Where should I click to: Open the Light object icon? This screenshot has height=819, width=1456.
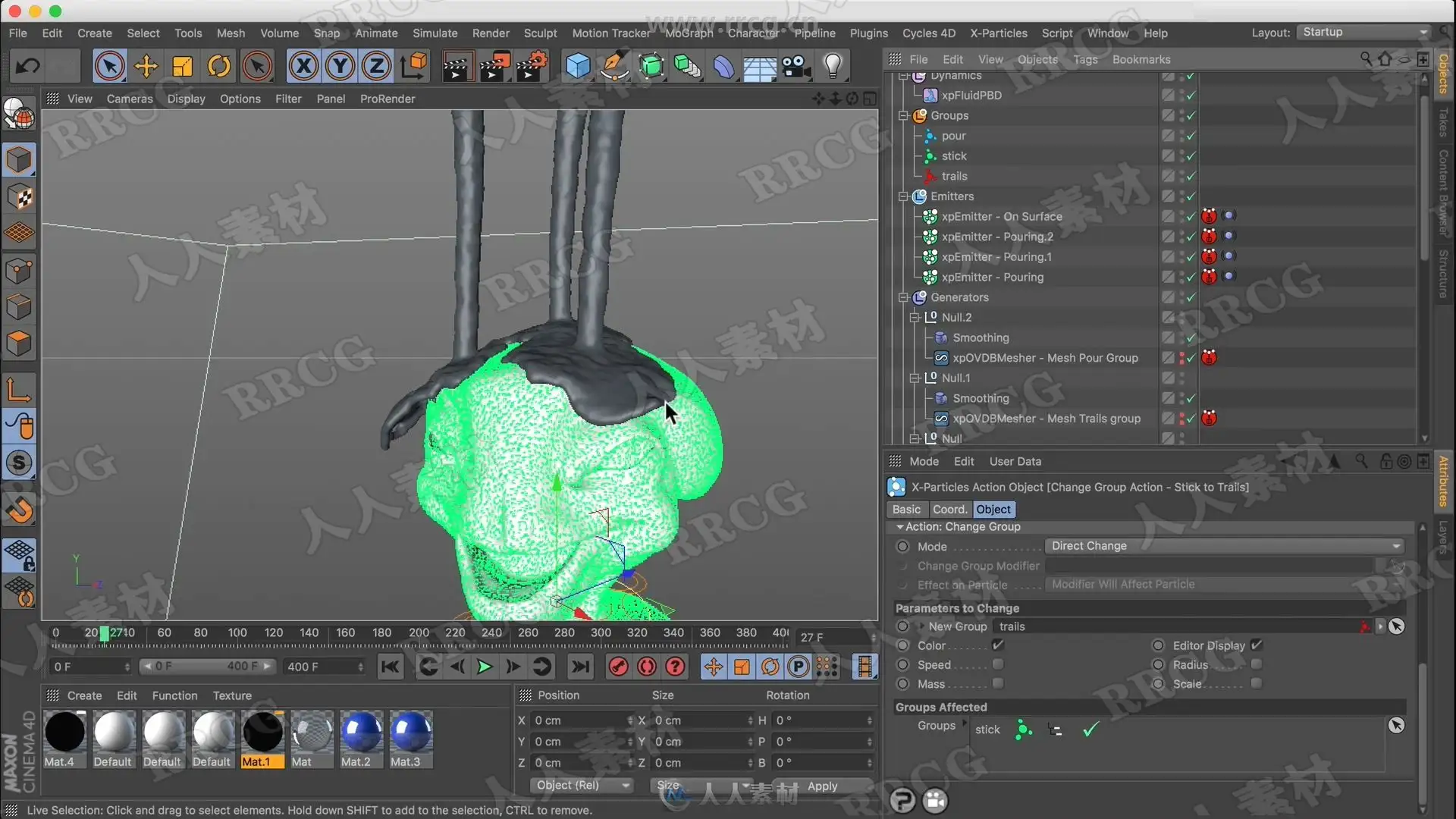(x=833, y=67)
